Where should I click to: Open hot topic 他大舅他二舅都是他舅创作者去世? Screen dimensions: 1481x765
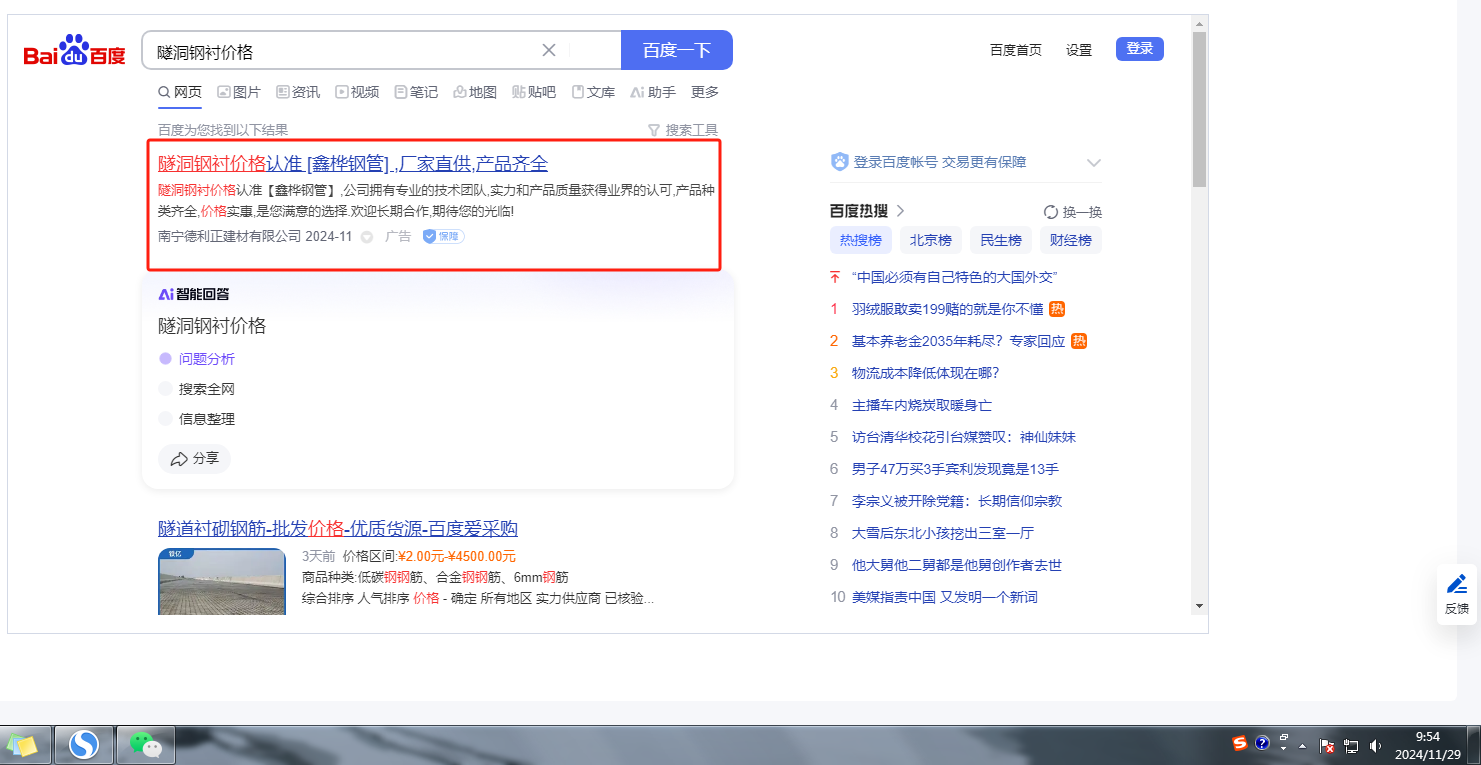(957, 565)
